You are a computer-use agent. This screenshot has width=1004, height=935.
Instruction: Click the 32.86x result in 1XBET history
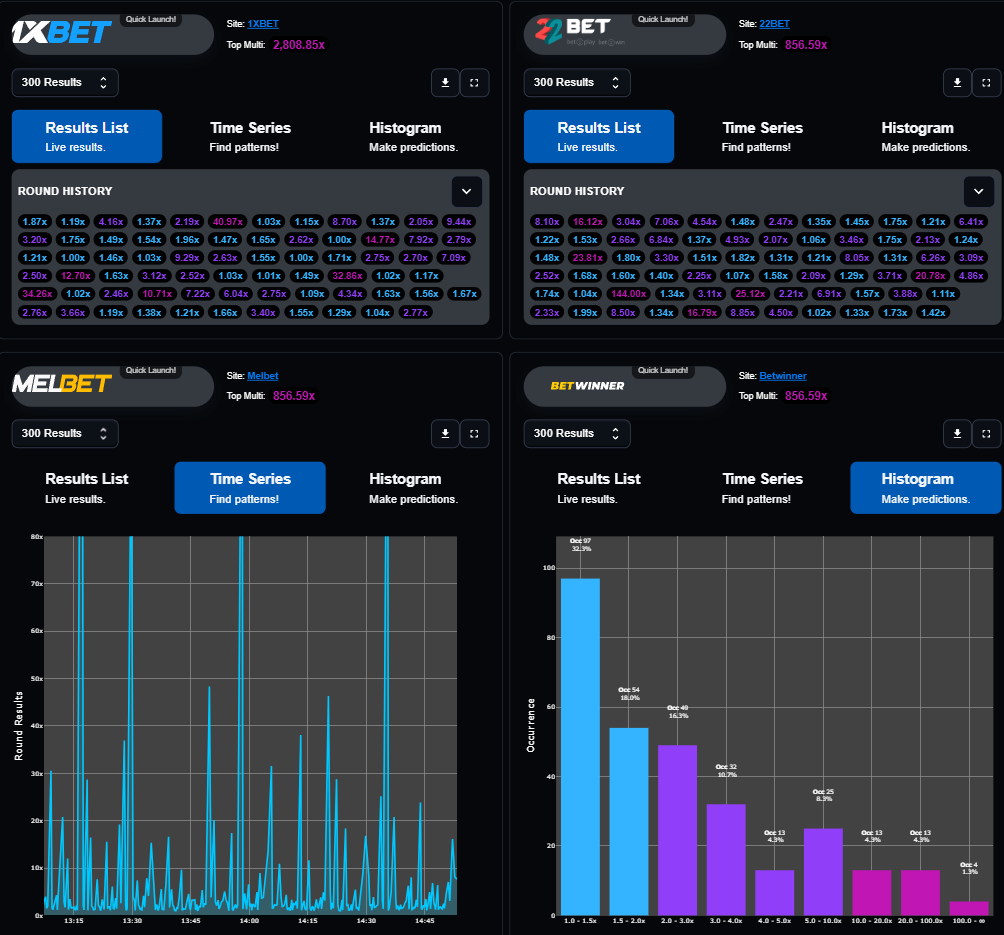[348, 276]
